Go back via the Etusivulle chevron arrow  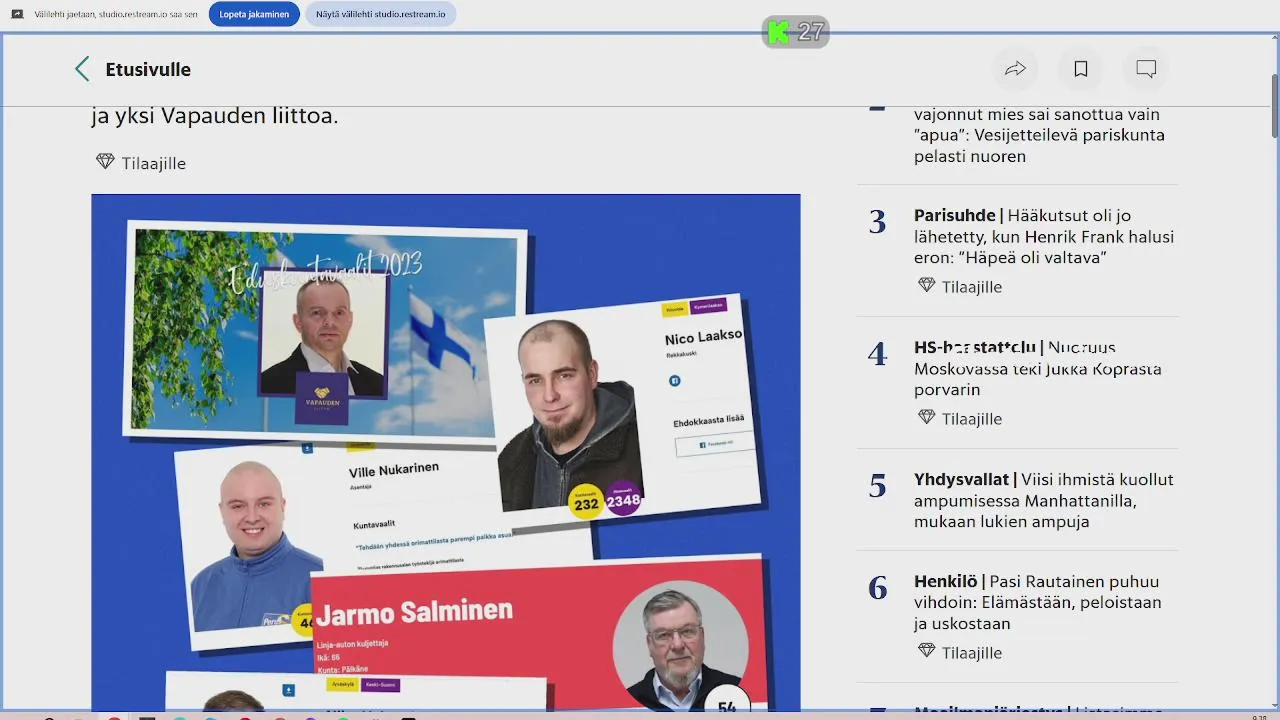tap(82, 69)
